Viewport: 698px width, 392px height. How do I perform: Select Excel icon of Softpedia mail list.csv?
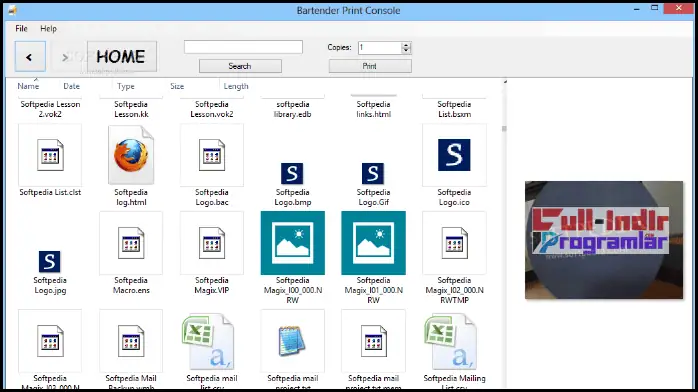click(208, 342)
